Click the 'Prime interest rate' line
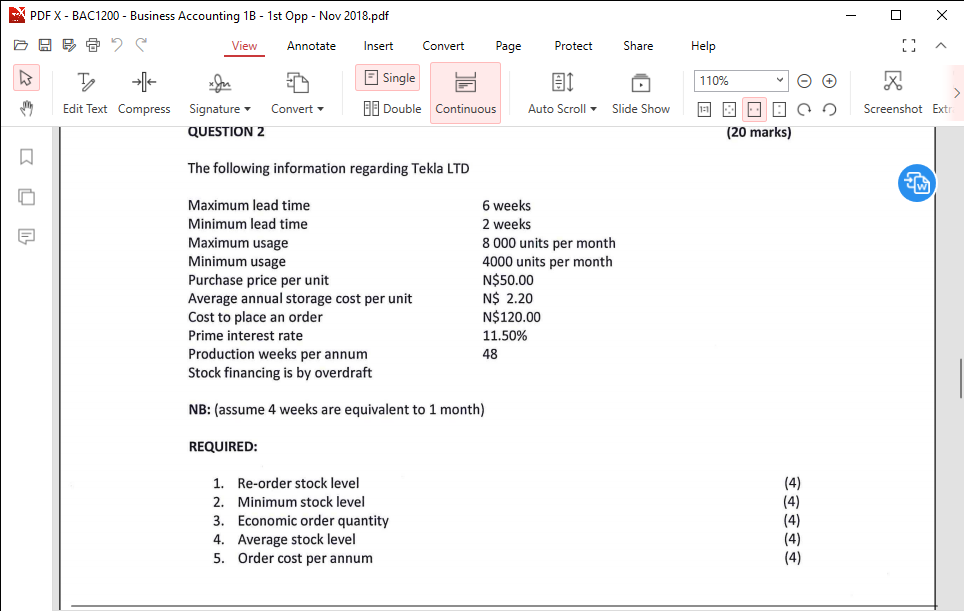The height and width of the screenshot is (611, 964). (x=245, y=336)
